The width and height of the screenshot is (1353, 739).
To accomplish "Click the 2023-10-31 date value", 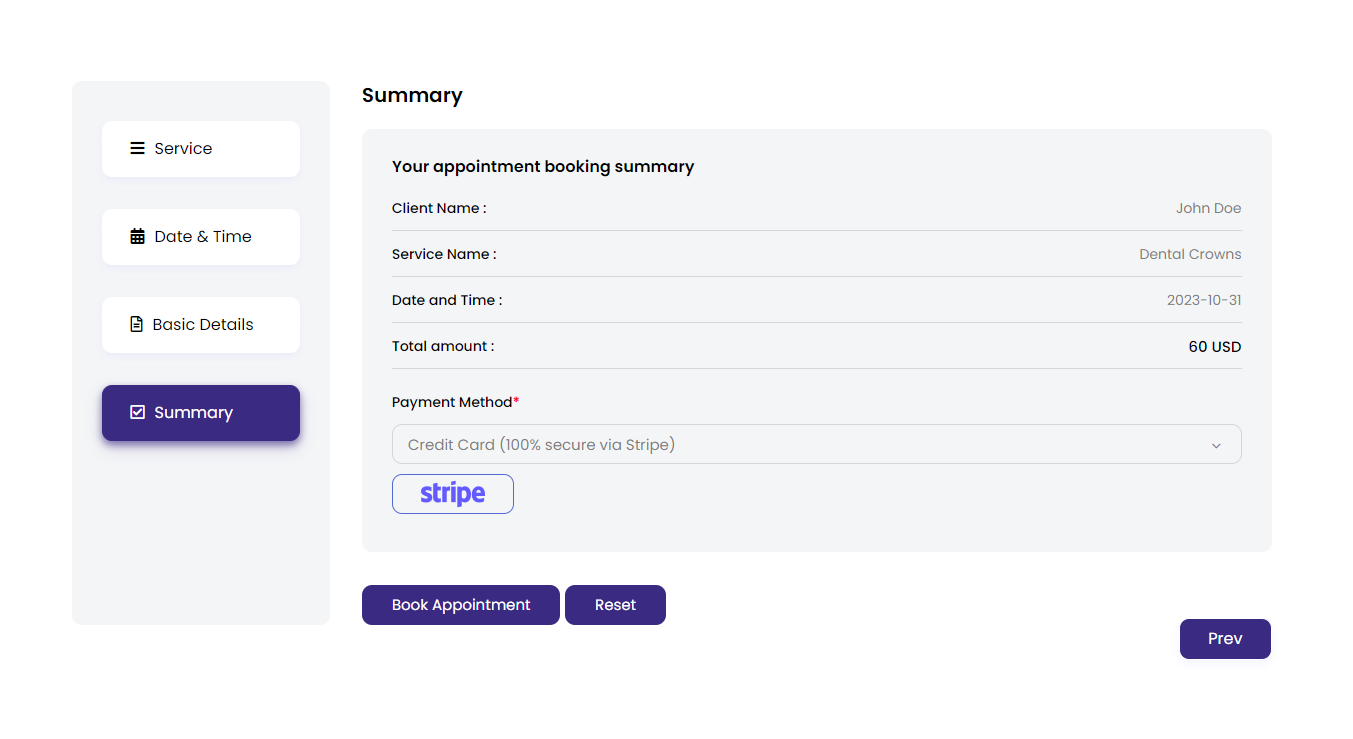I will tap(1204, 301).
